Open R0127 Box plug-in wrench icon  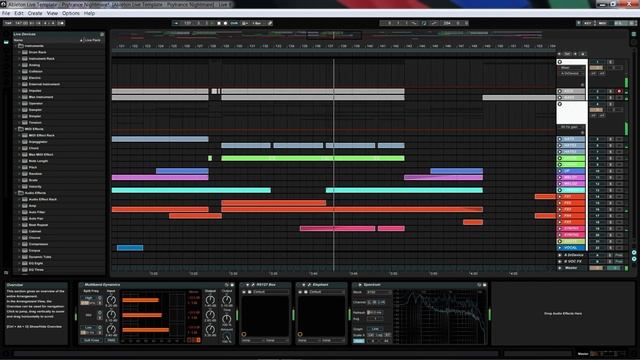[x=253, y=285]
